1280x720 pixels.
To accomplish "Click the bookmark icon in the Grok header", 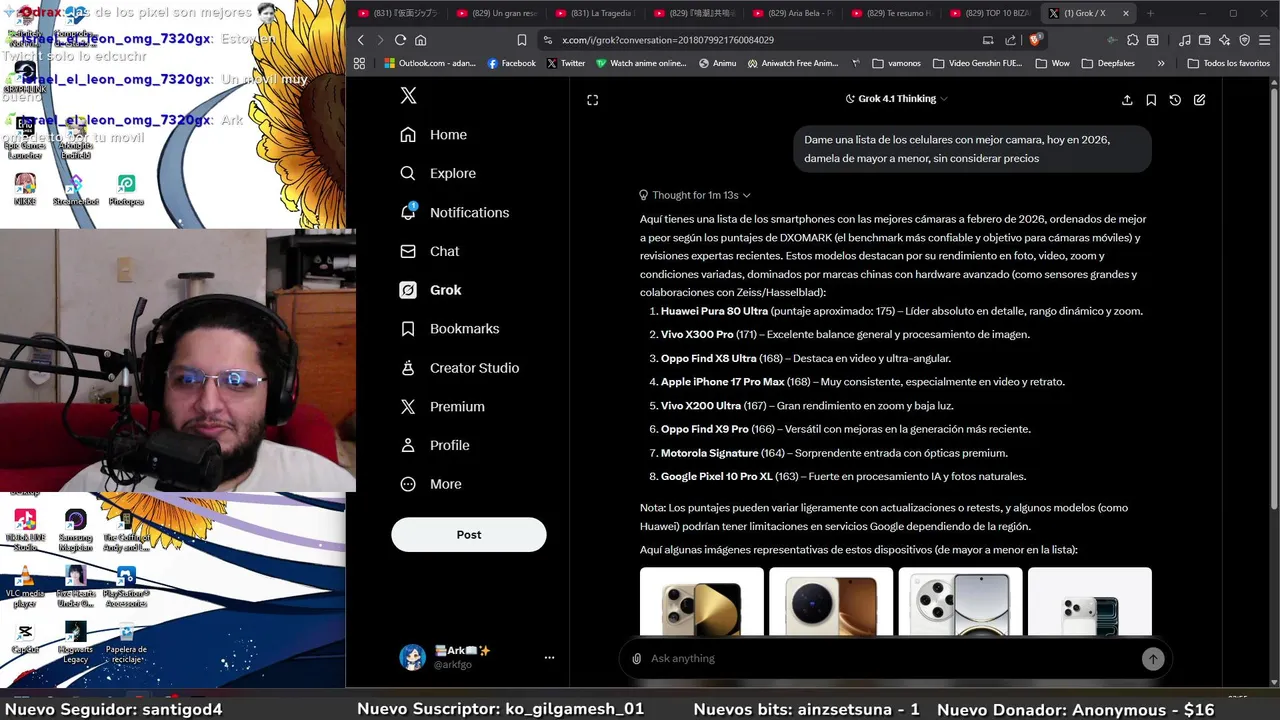I will click(x=1151, y=100).
